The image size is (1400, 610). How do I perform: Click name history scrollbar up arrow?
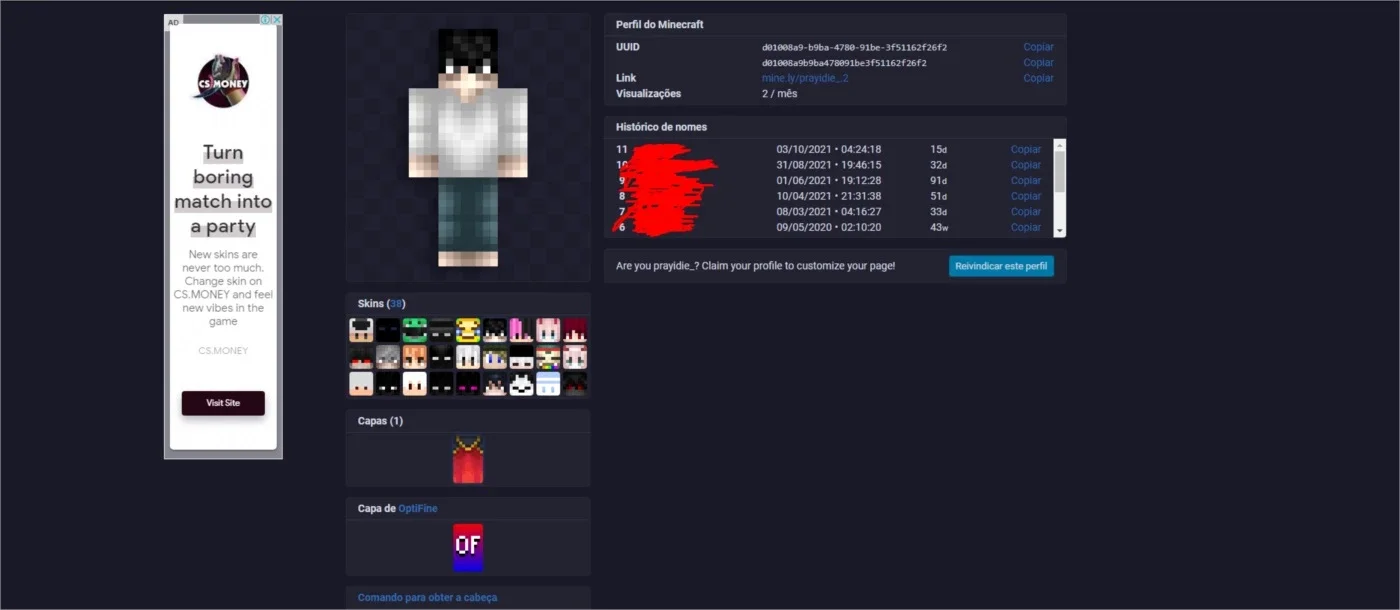pos(1060,145)
